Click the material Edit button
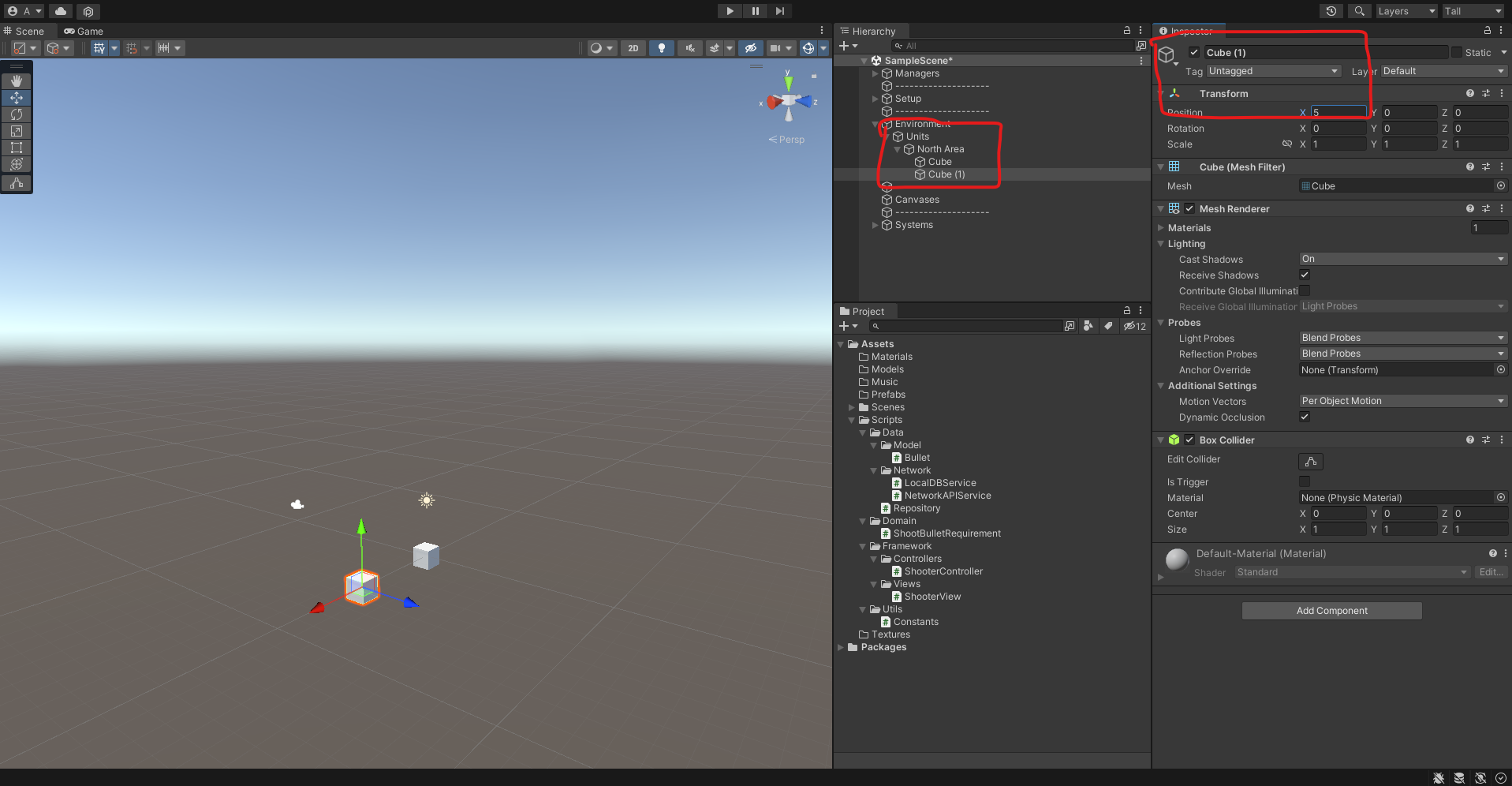The image size is (1512, 786). (x=1491, y=572)
